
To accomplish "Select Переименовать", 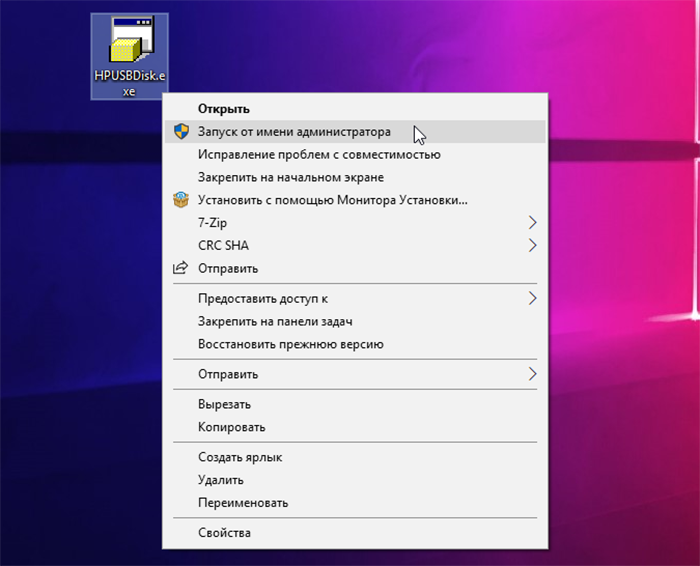I will pos(355,503).
